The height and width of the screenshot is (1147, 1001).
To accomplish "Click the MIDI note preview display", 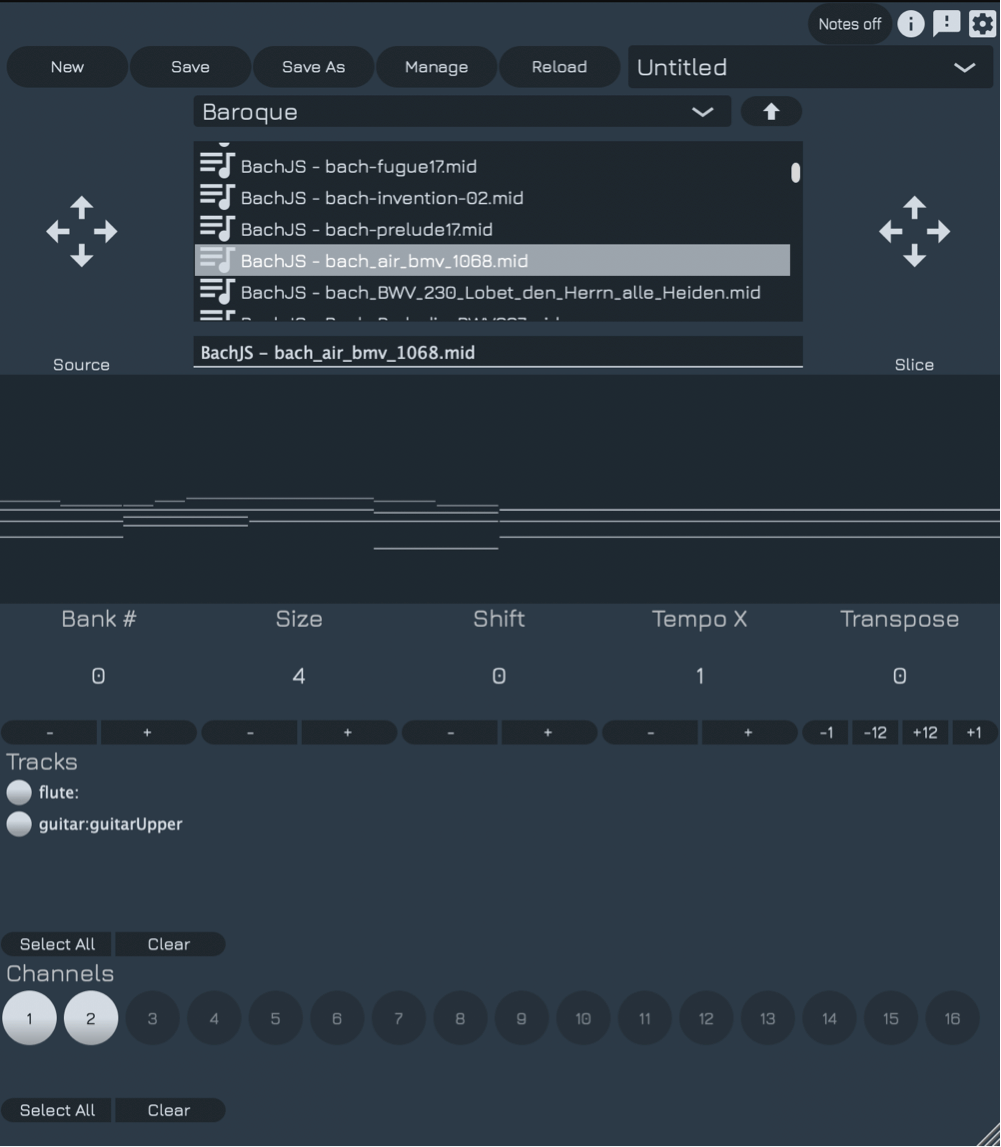I will 500,489.
